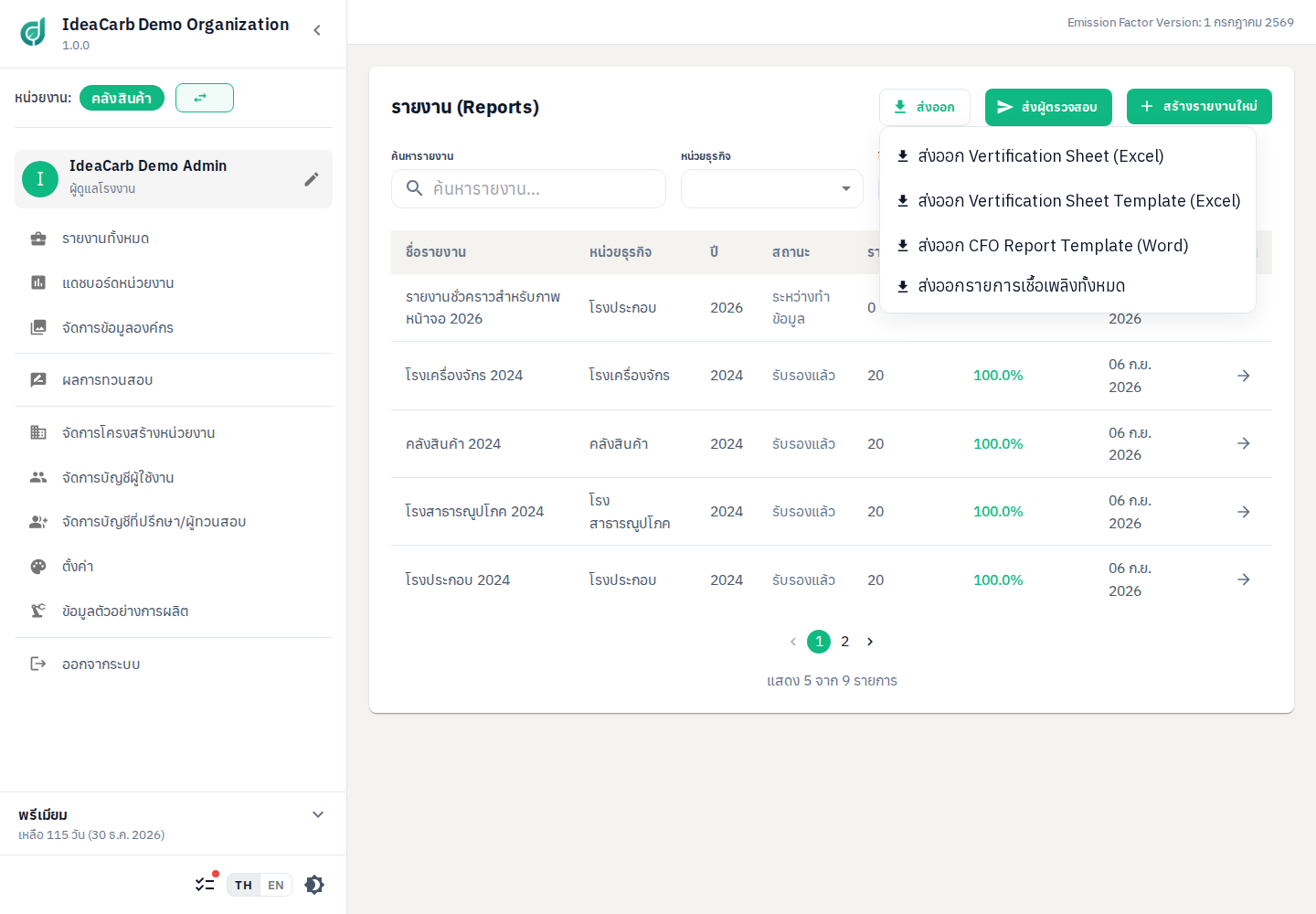The image size is (1316, 914).
Task: Open the checklist icon with red dot
Action: tap(206, 884)
